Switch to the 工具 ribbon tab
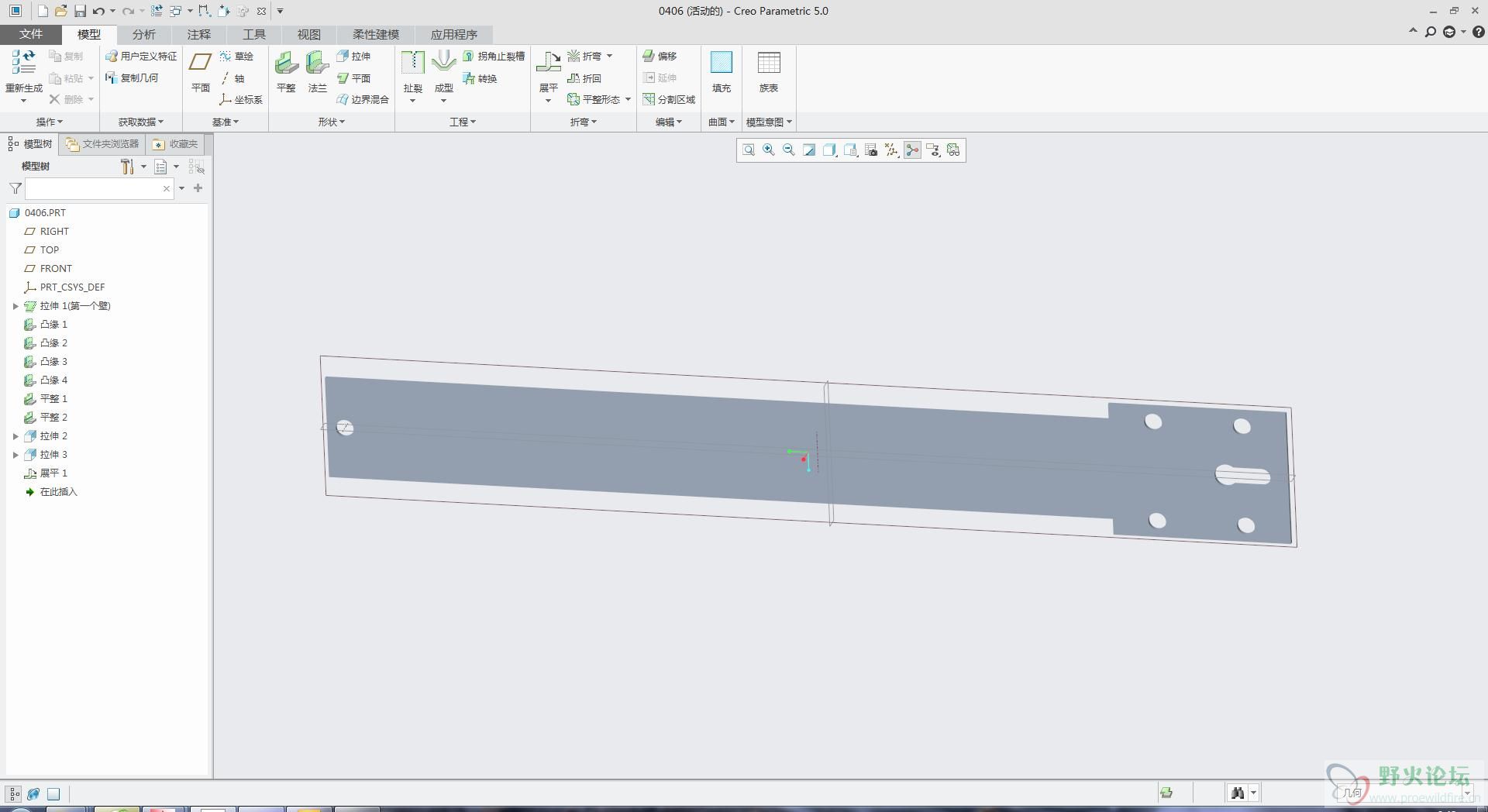Viewport: 1488px width, 812px height. [x=254, y=34]
